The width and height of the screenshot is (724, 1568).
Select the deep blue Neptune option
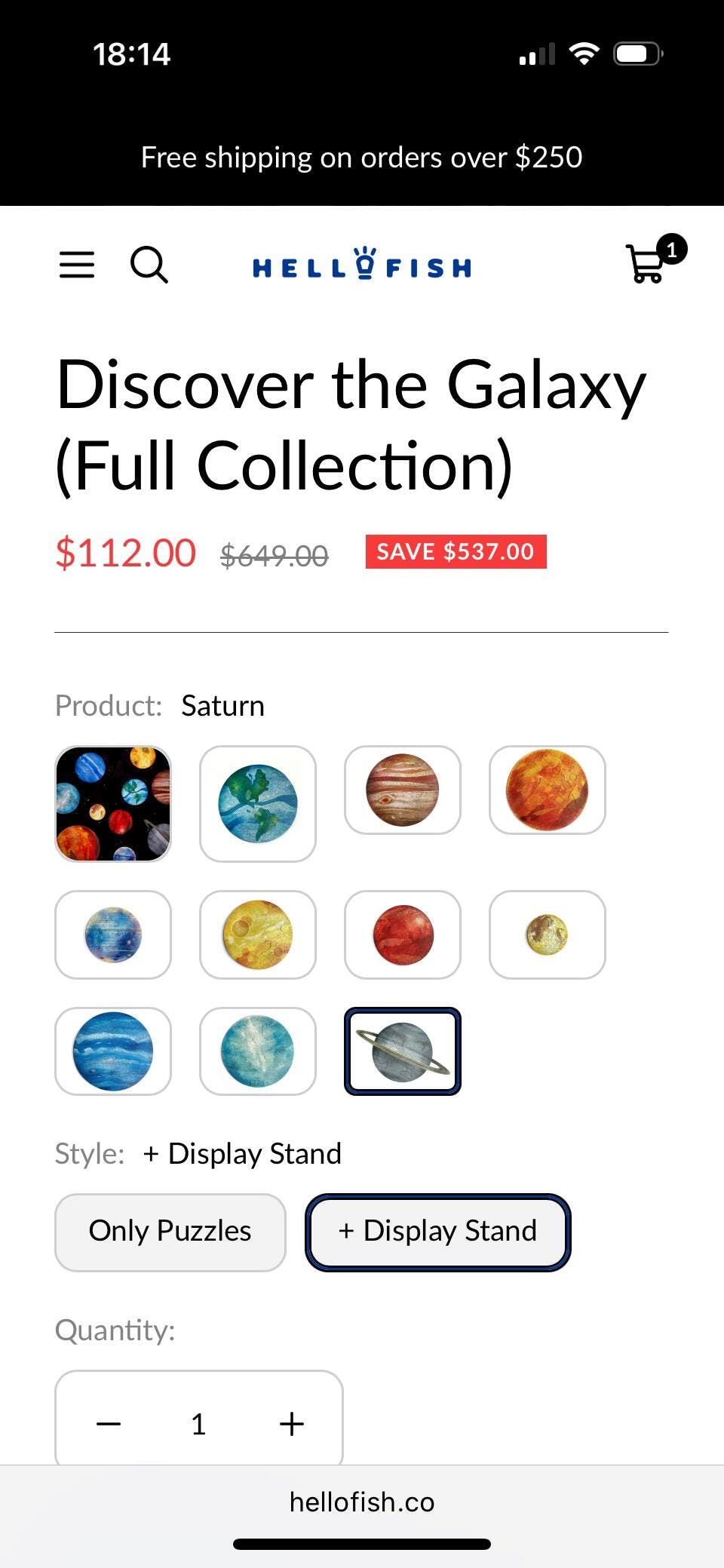(113, 1051)
